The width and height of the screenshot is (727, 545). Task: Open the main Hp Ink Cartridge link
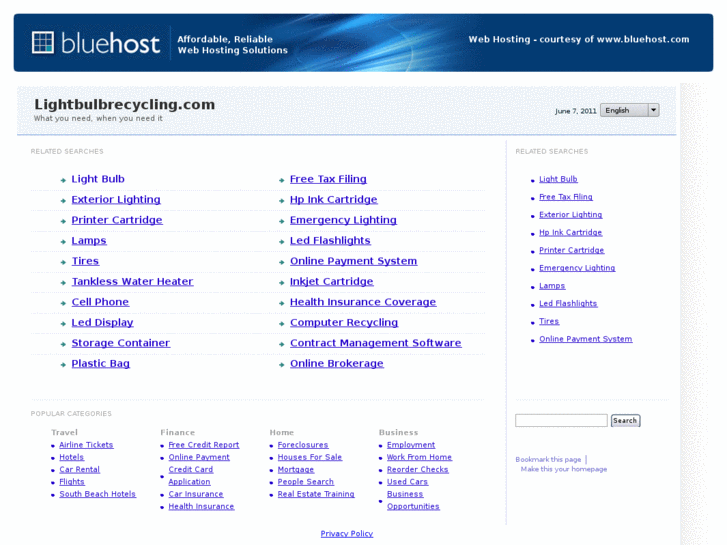tap(334, 199)
